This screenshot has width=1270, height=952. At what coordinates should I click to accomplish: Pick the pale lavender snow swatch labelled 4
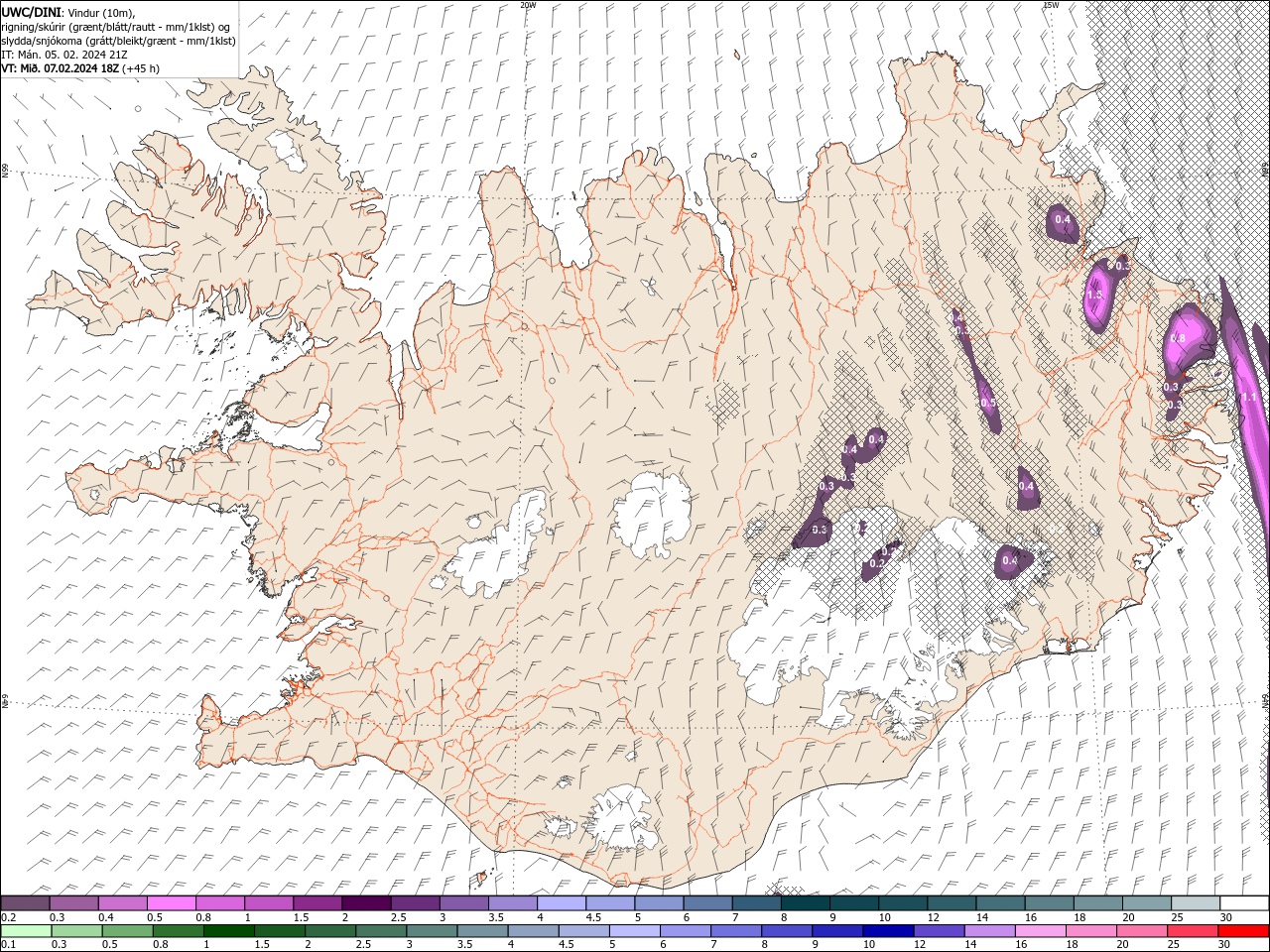pyautogui.click(x=563, y=903)
